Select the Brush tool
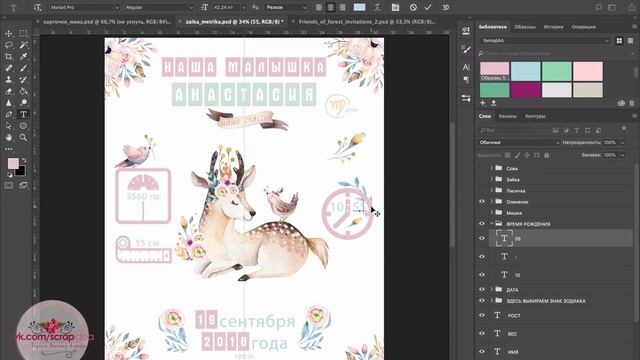 (x=24, y=68)
